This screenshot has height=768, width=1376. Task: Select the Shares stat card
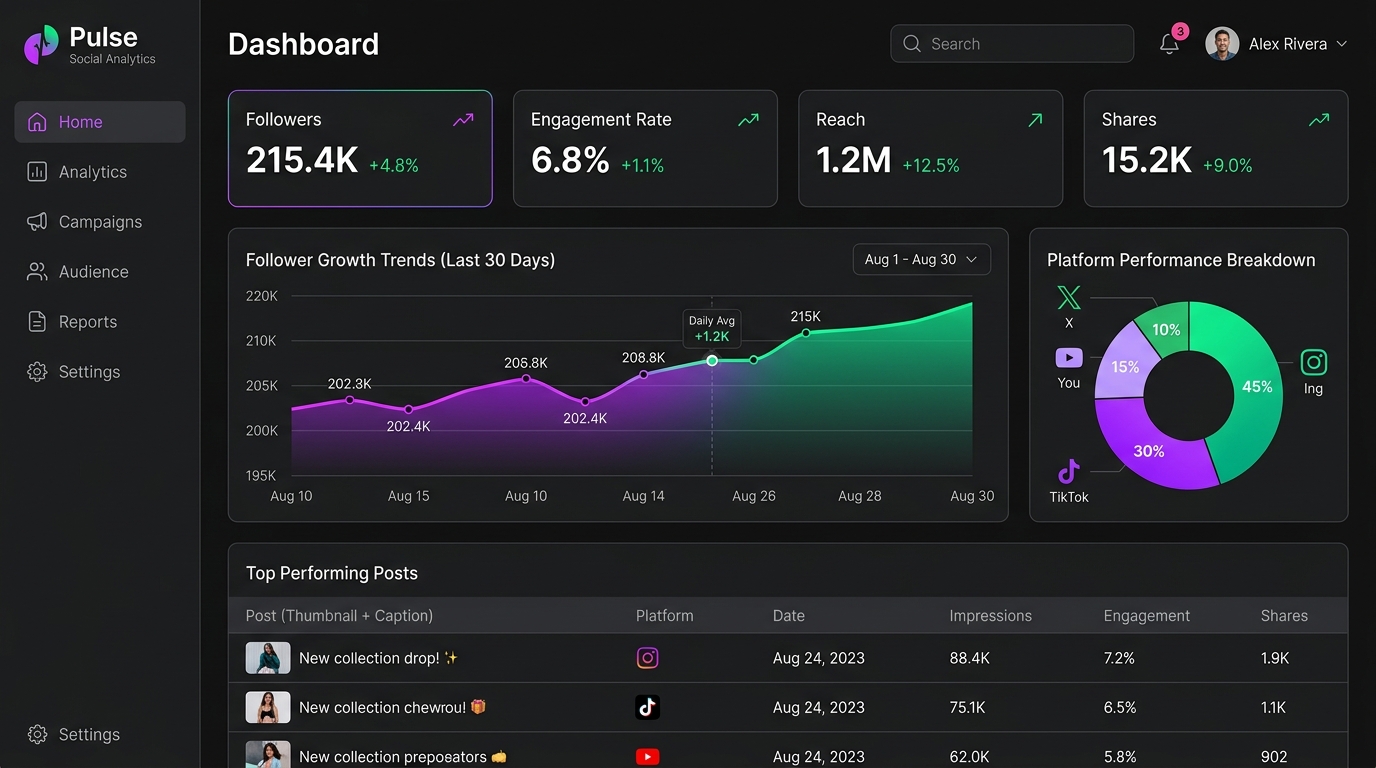(1216, 149)
